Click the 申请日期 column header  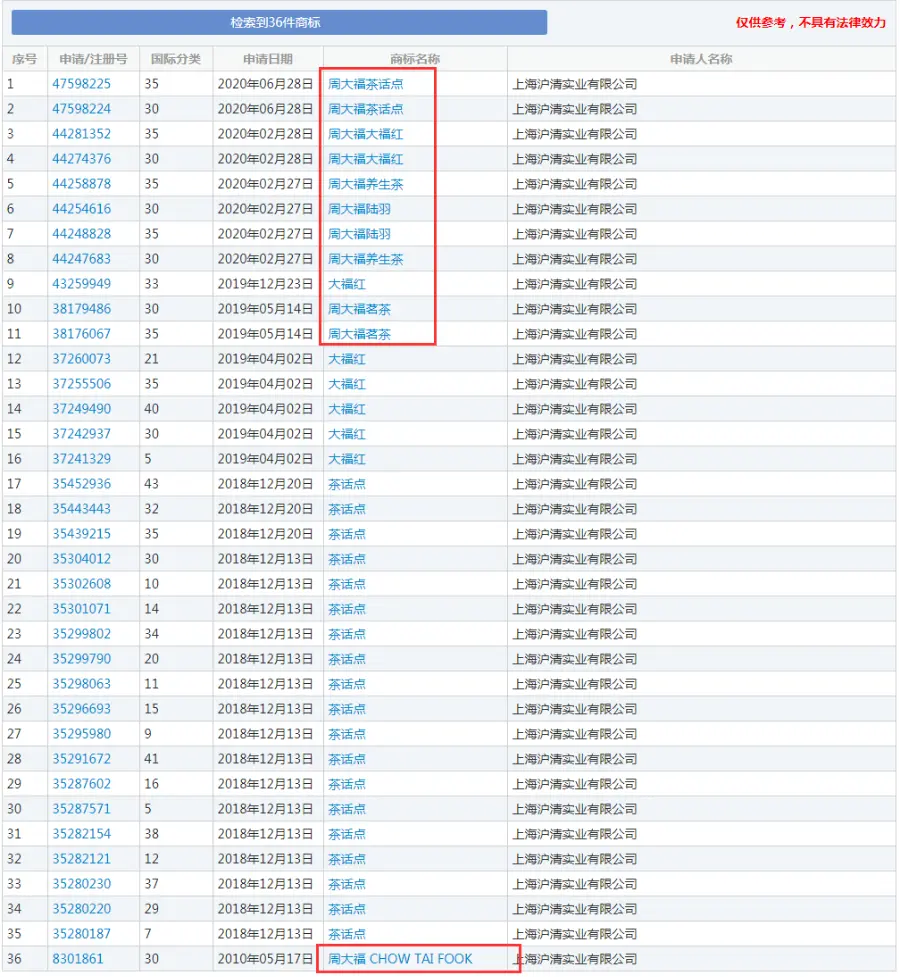[x=268, y=59]
